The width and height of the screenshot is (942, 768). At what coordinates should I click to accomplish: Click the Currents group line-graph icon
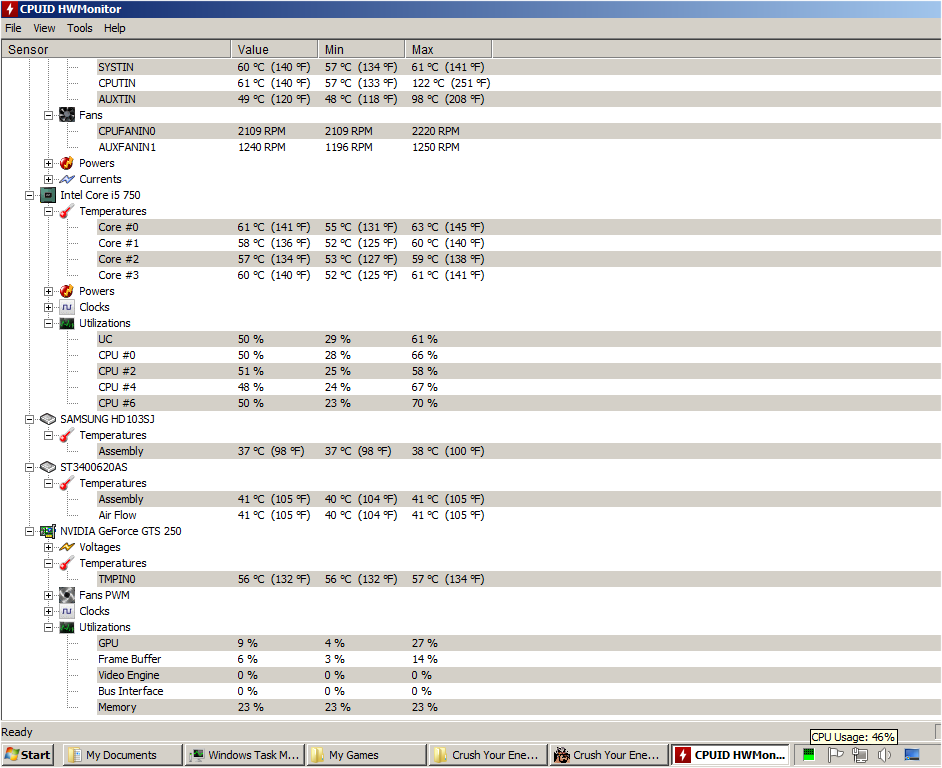coord(67,179)
